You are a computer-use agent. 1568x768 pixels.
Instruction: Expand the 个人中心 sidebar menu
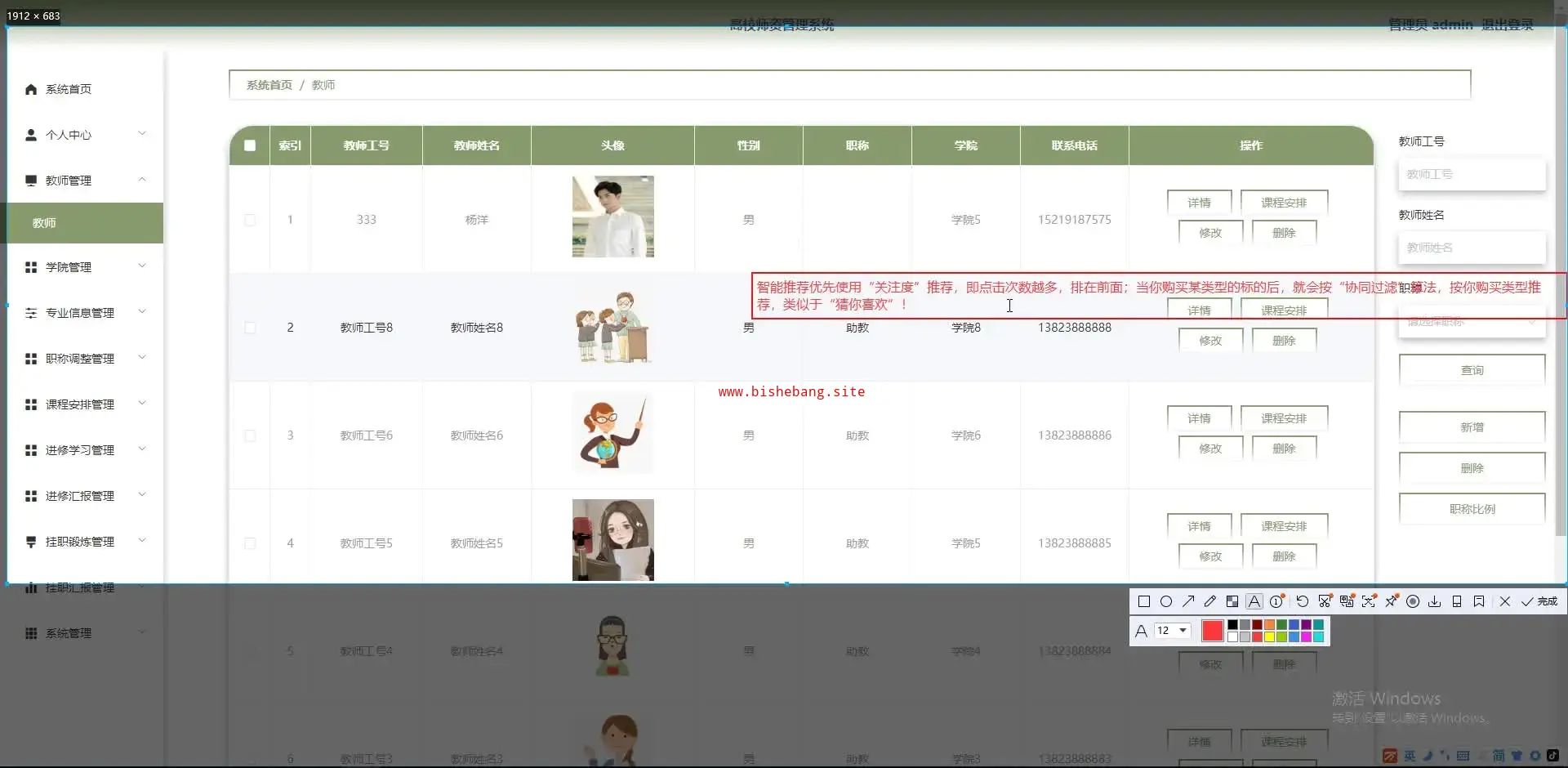pos(86,135)
